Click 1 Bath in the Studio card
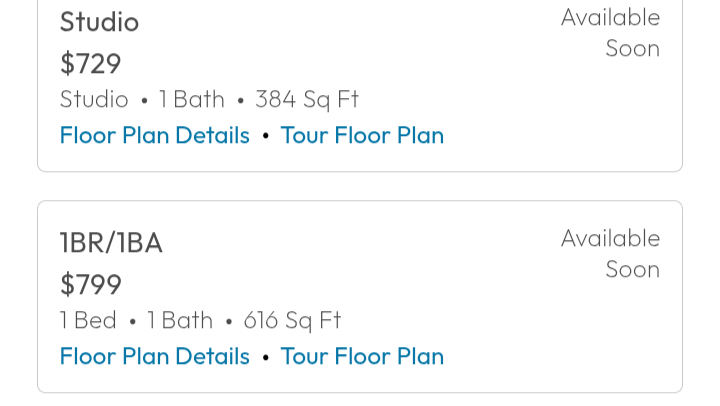Viewport: 720px width, 406px height. [192, 99]
